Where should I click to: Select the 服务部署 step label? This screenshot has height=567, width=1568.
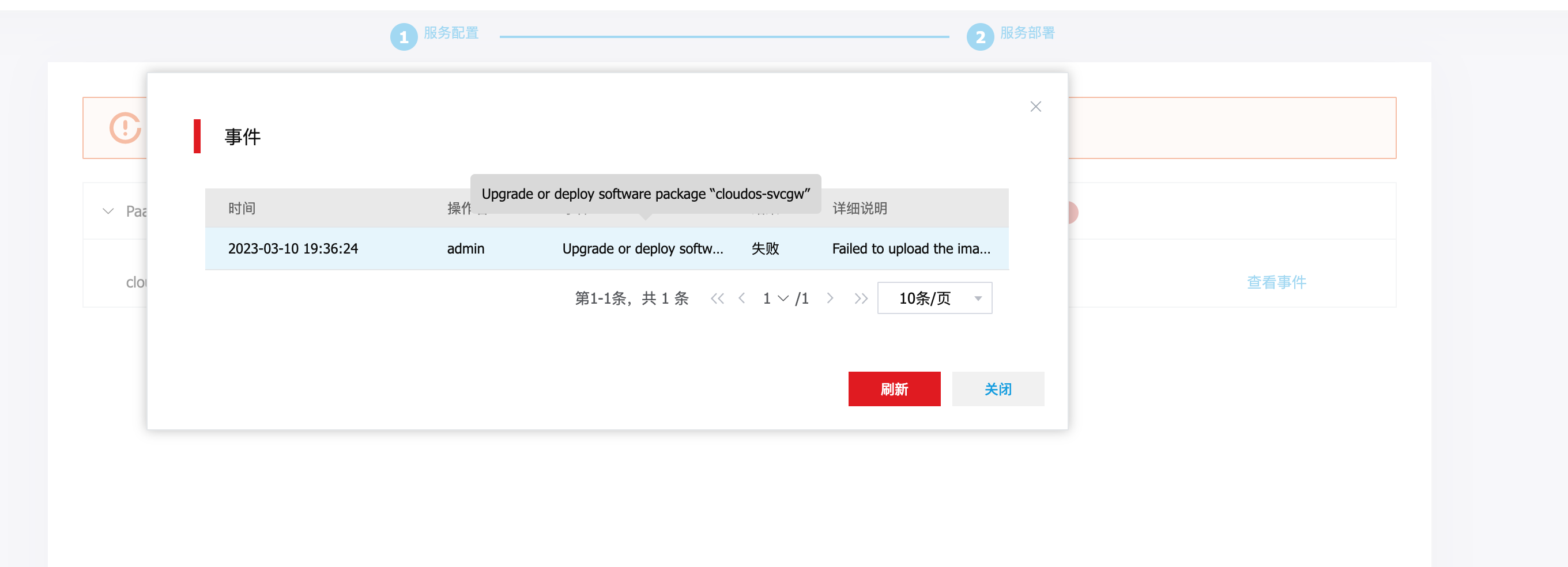[1027, 33]
